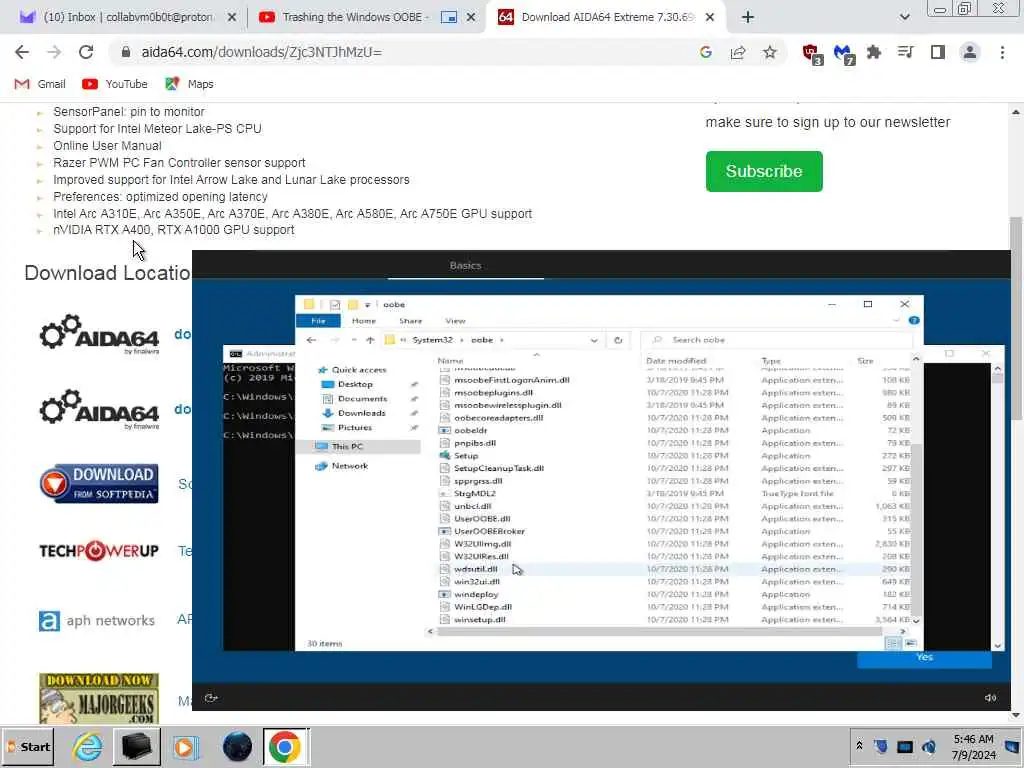Click the 5:46 AM taskbar clock

(x=973, y=747)
